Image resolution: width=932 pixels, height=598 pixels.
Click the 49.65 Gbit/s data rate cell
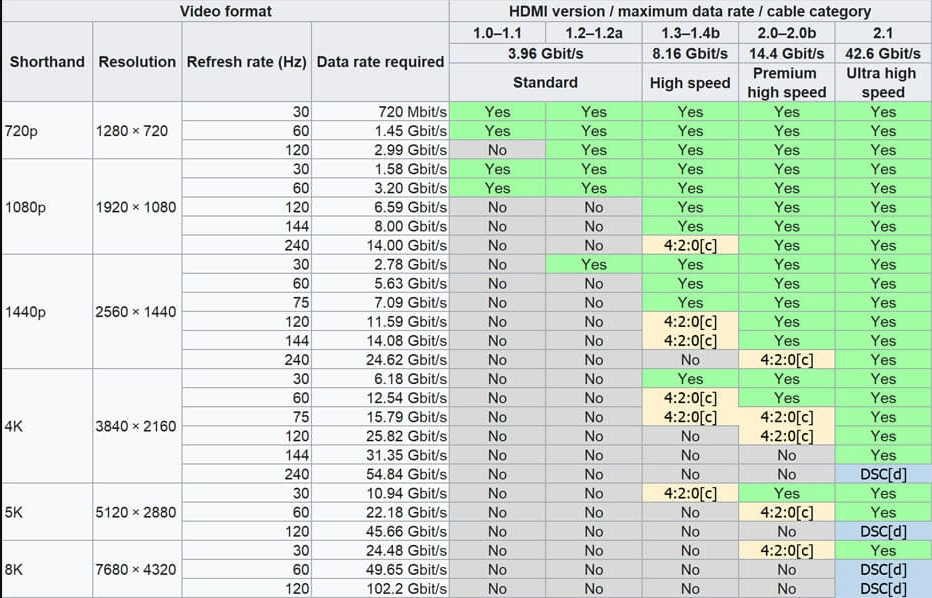click(380, 569)
